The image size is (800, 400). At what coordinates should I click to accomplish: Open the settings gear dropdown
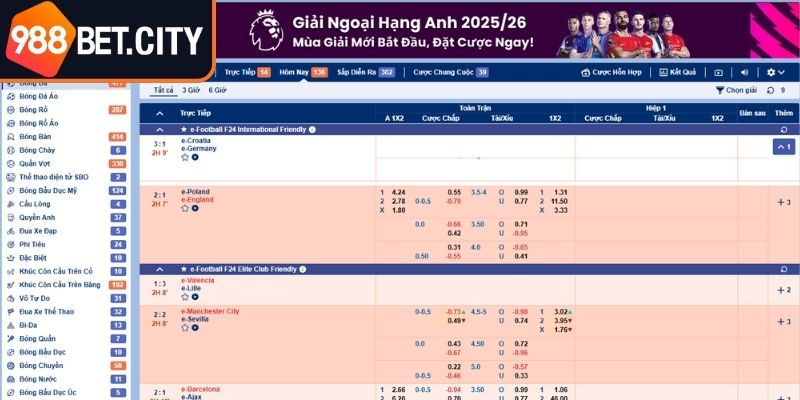point(776,73)
